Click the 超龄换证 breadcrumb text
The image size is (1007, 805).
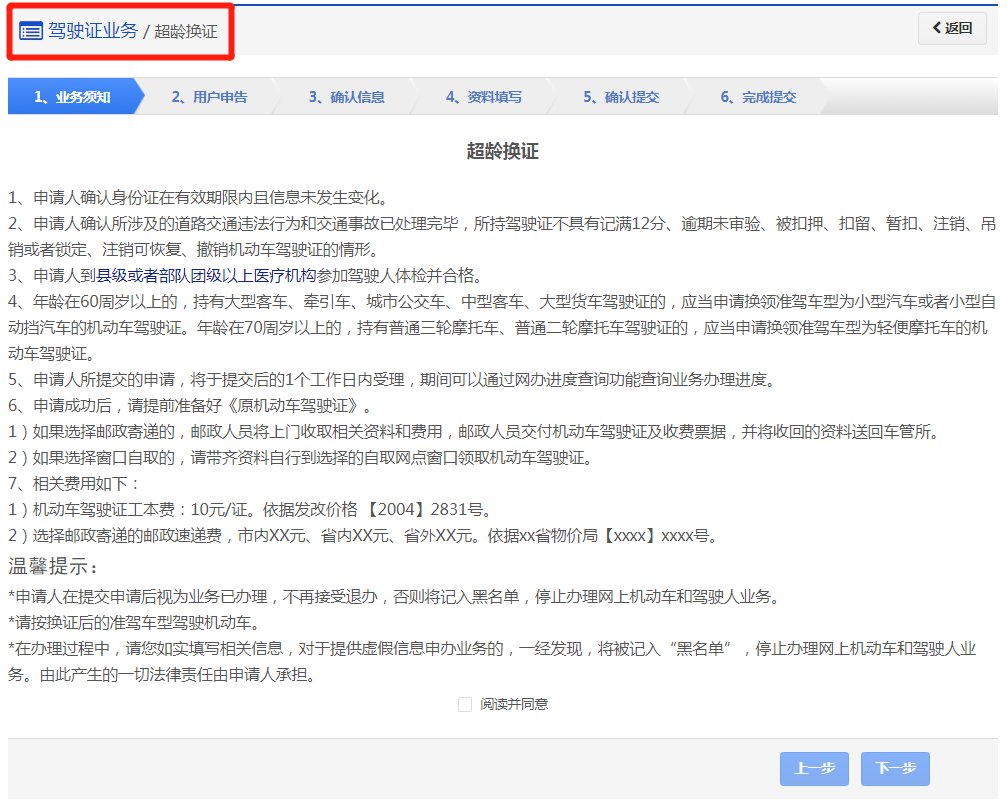click(x=186, y=32)
